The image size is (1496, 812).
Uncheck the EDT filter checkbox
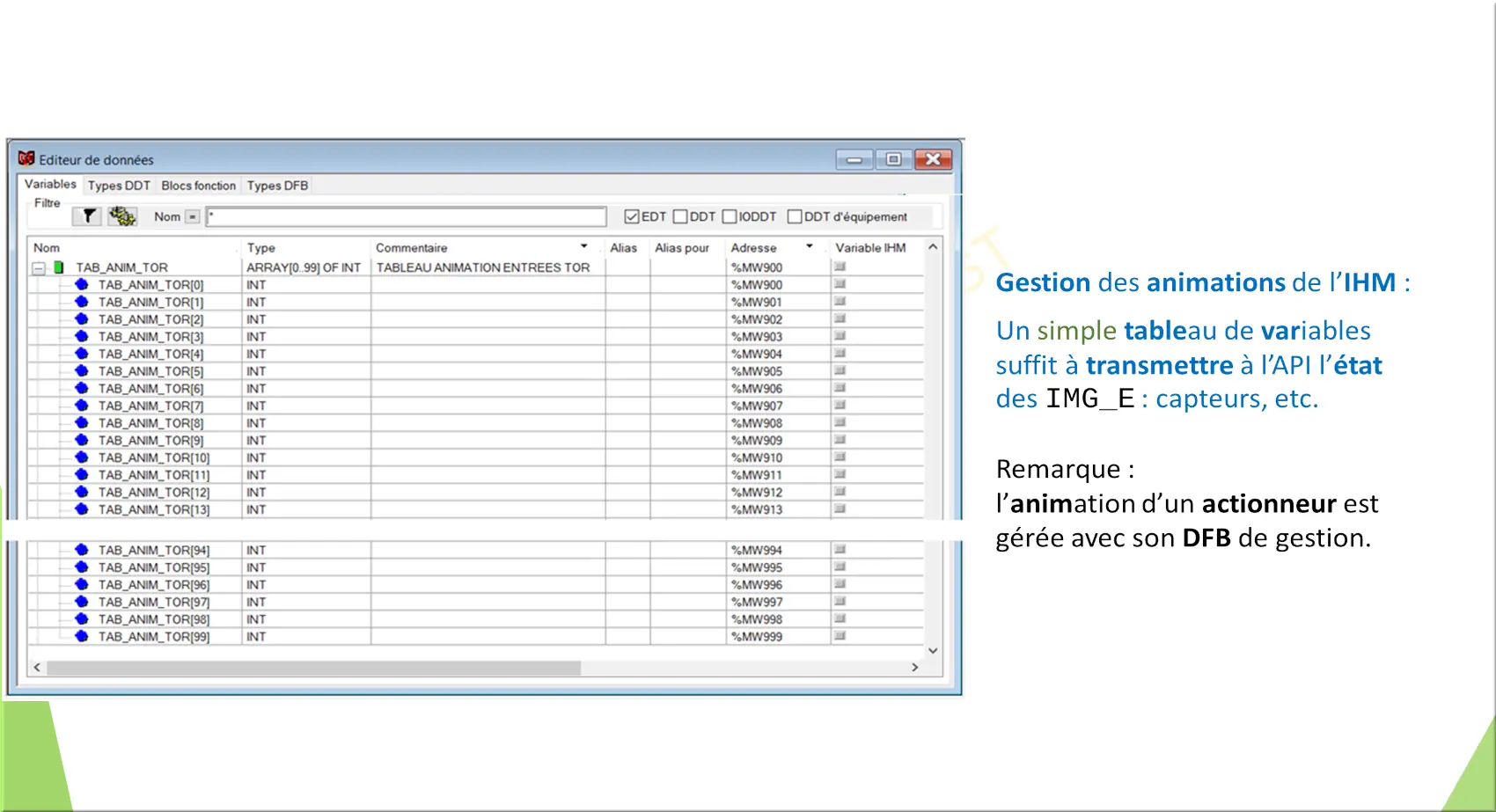(x=632, y=216)
